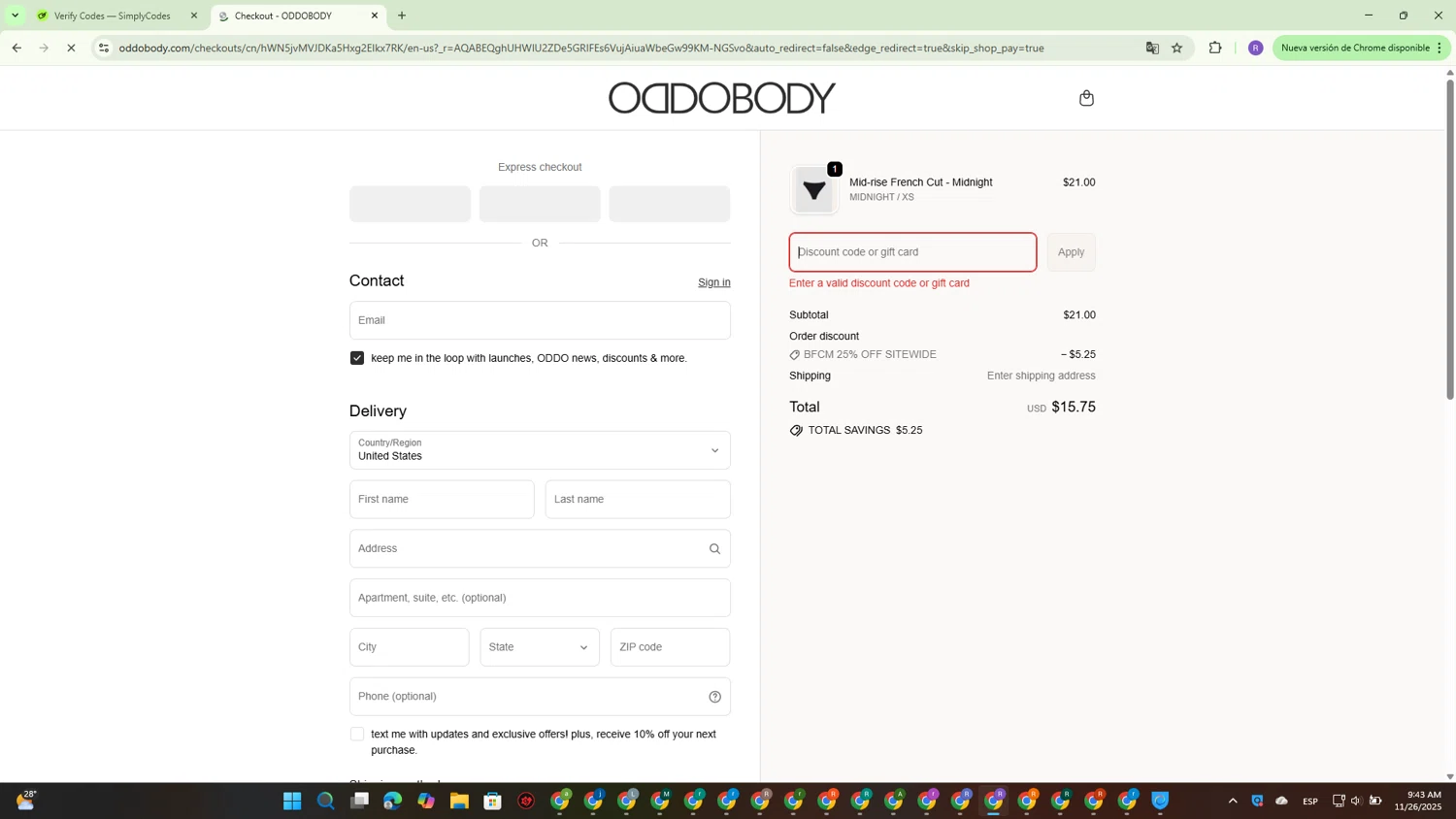
Task: Click the TOTAL SAVINGS tag icon
Action: point(796,431)
